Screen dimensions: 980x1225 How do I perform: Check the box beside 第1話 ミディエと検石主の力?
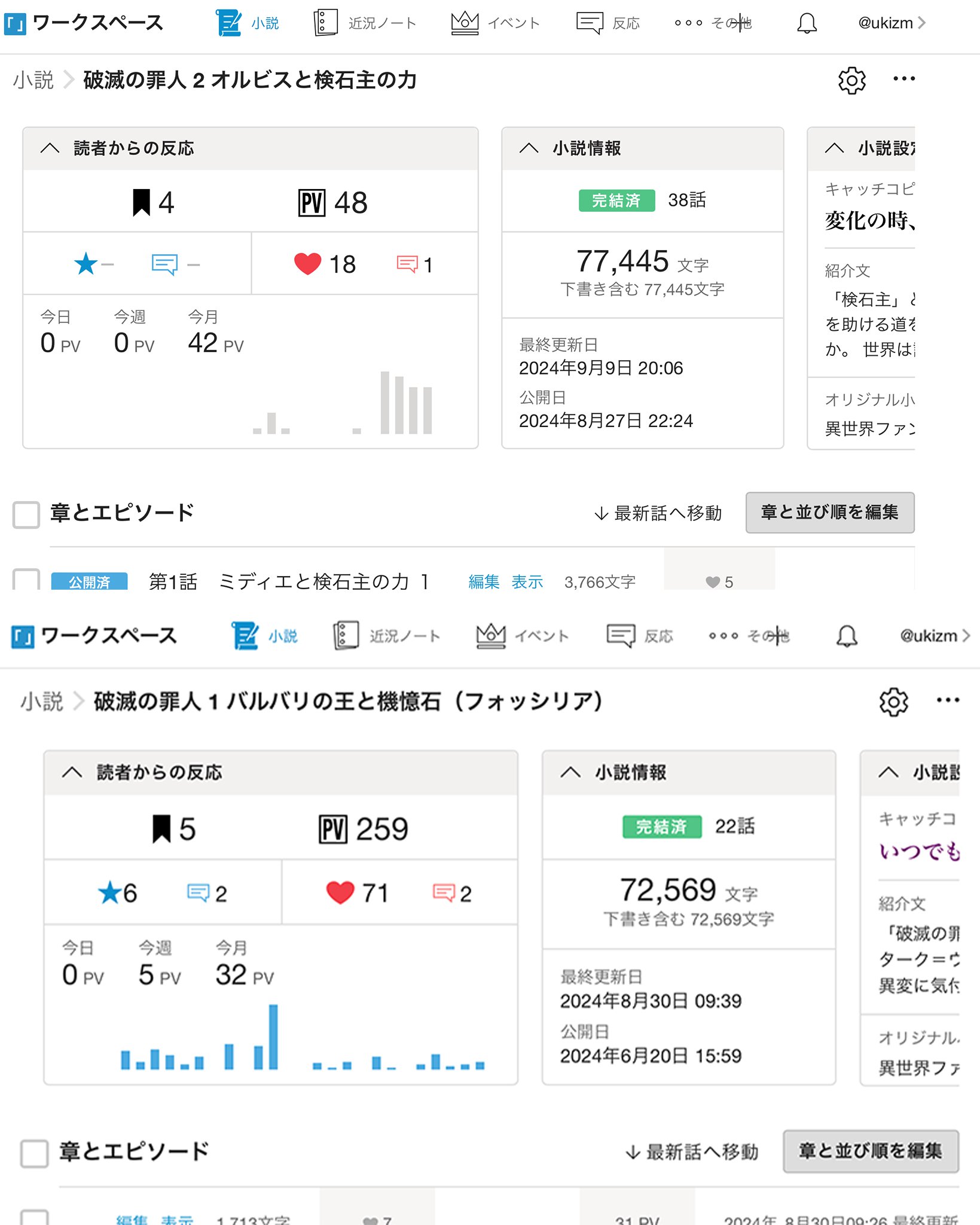[26, 580]
